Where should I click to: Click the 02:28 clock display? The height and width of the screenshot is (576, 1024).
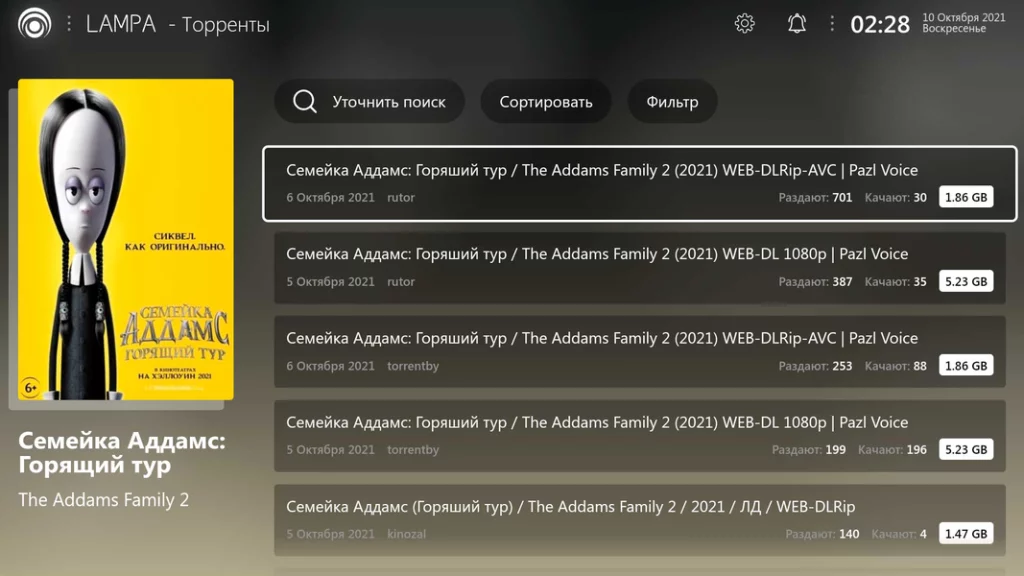(880, 25)
